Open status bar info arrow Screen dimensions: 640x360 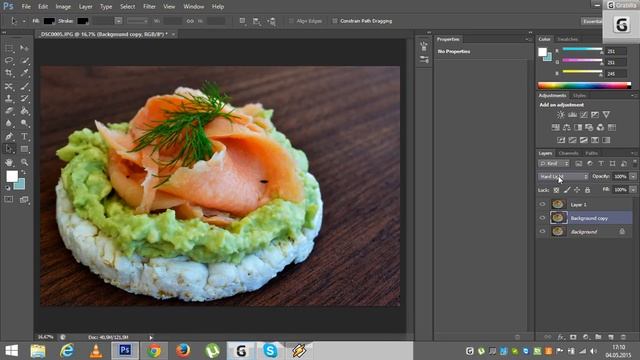[151, 338]
